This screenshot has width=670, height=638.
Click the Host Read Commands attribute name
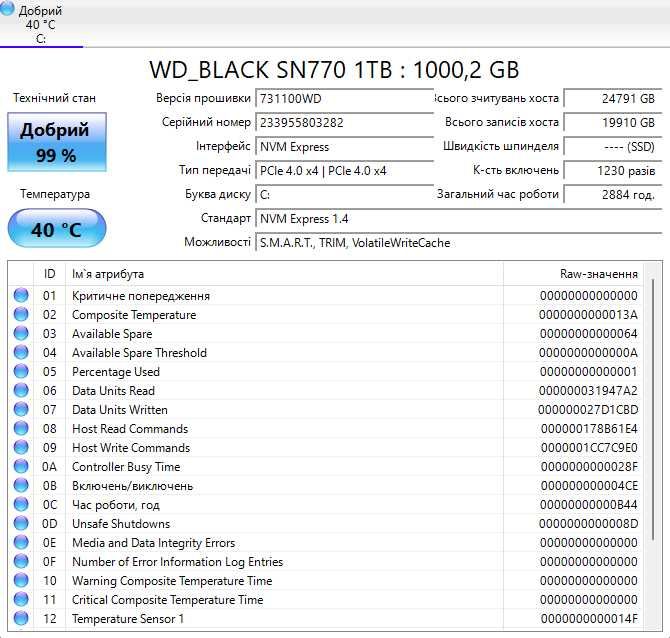(130, 429)
